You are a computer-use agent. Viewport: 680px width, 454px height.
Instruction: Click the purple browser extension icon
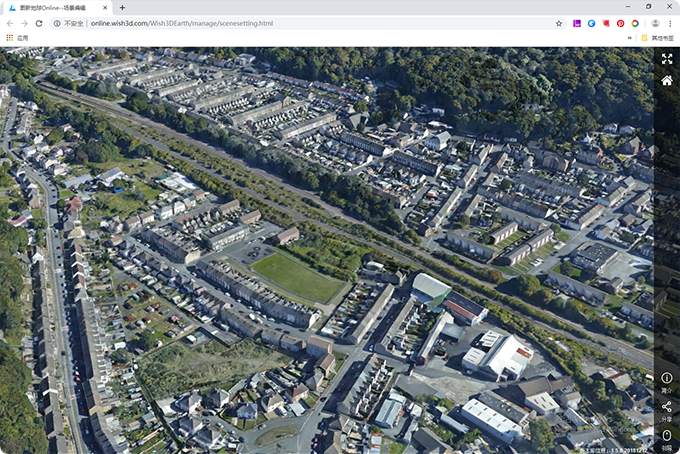click(577, 23)
